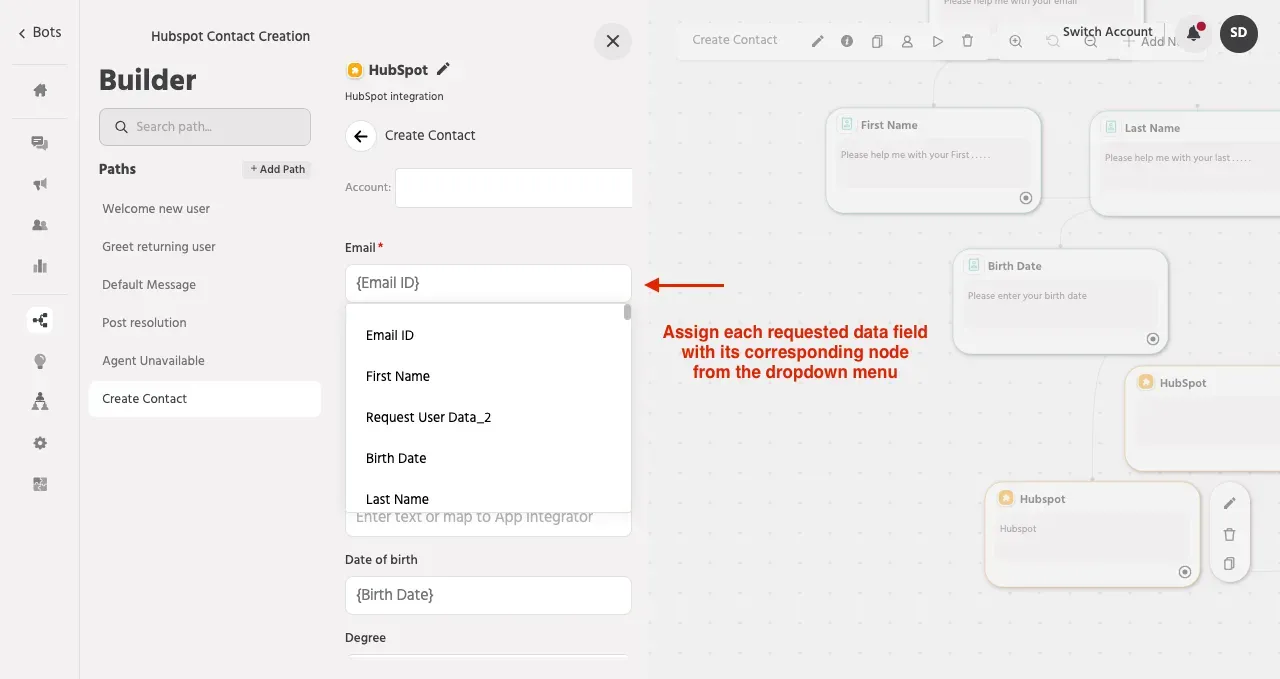Screen dimensions: 1280x679
Task: Go back to Bots
Action: pos(40,32)
